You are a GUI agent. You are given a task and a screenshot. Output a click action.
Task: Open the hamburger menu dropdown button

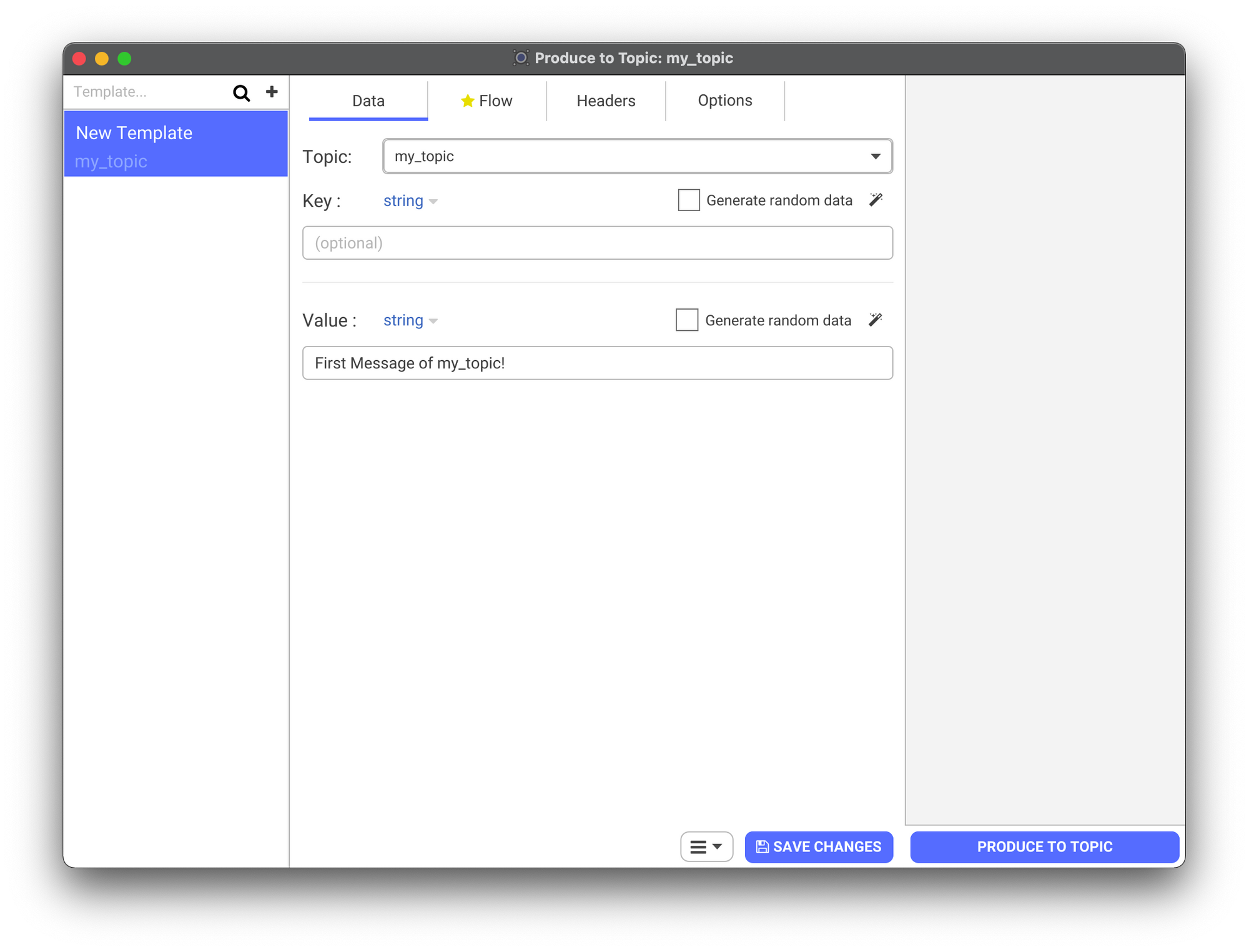coord(706,847)
